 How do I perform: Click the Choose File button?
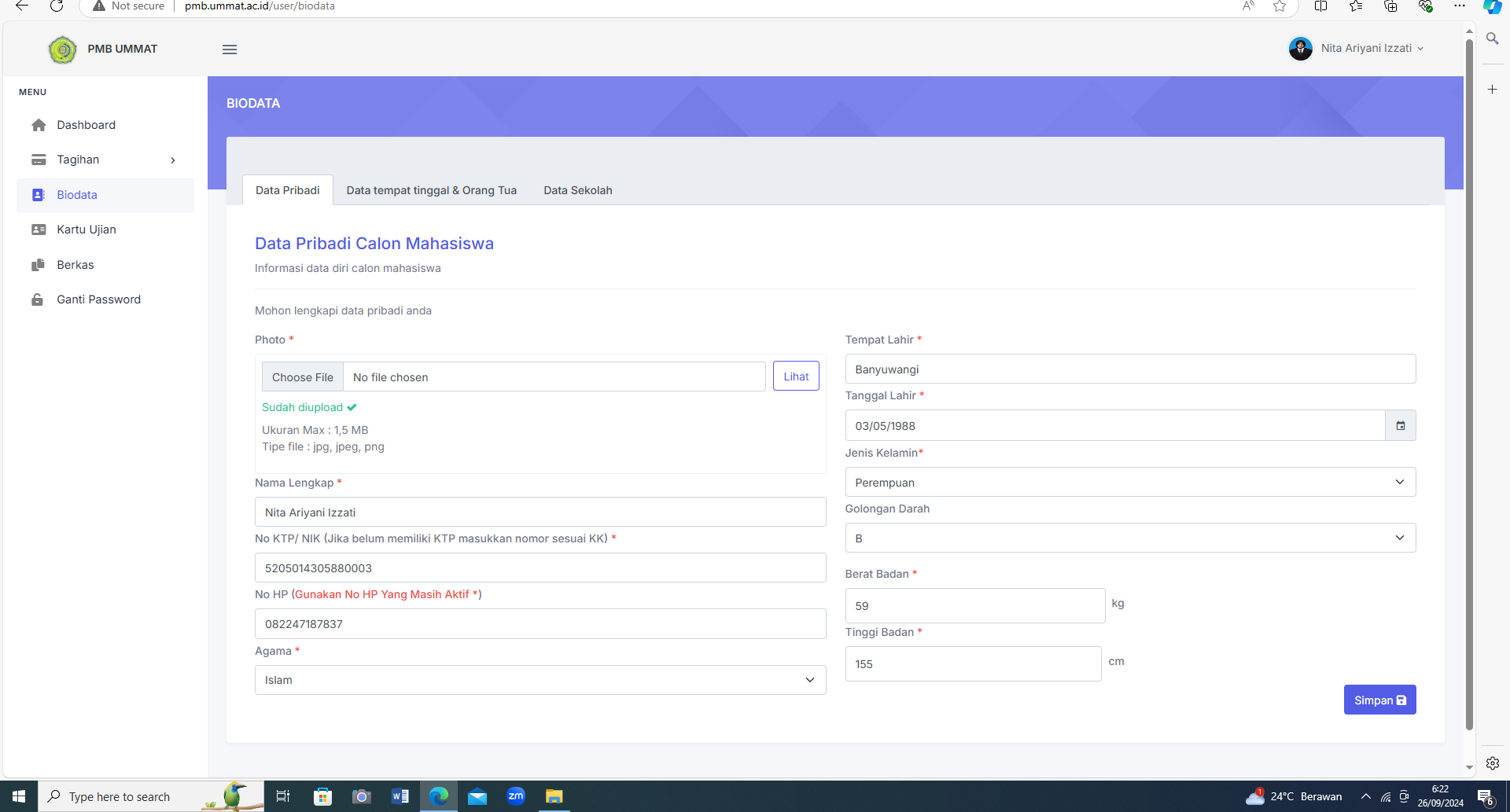[303, 377]
